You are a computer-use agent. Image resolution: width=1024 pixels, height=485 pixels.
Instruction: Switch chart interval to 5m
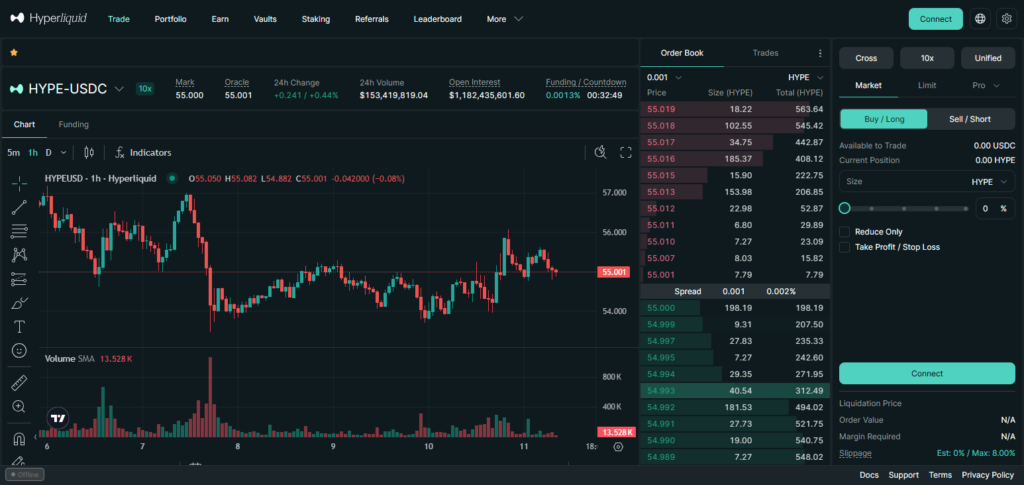coord(14,152)
